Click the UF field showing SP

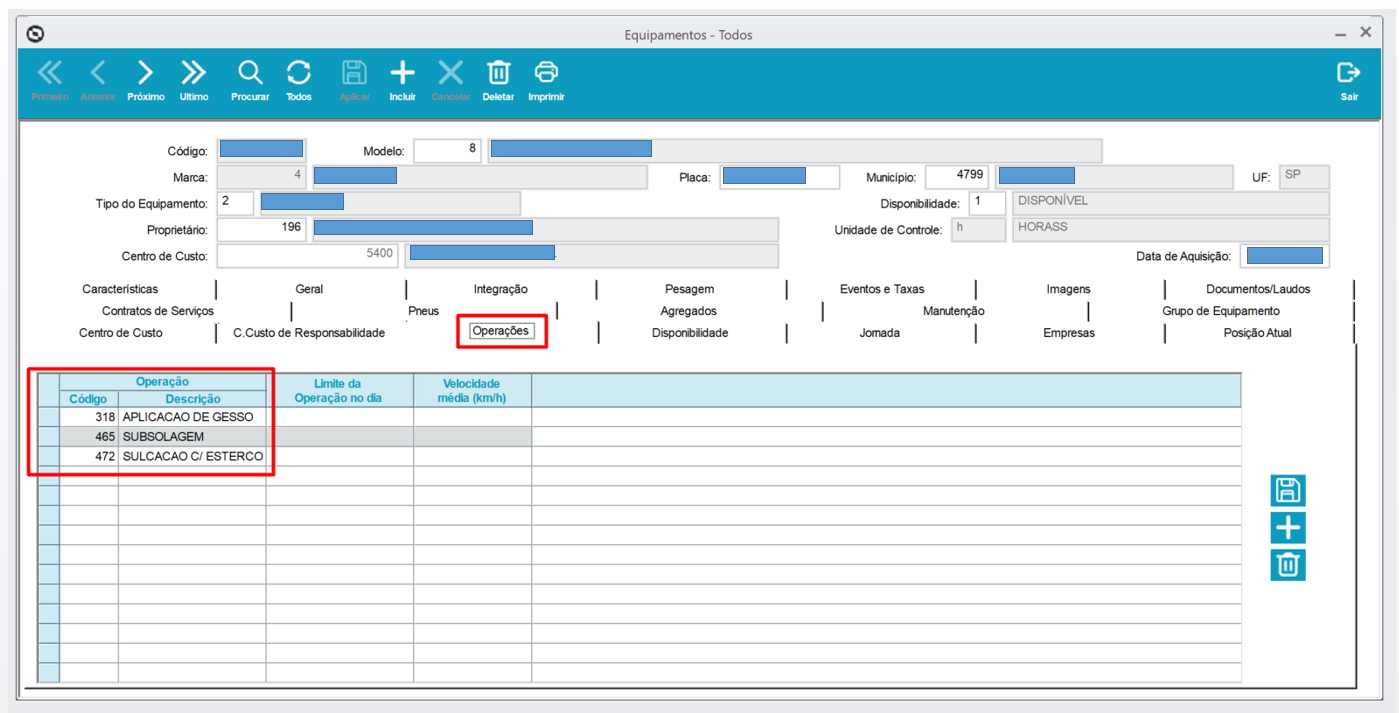point(1304,177)
